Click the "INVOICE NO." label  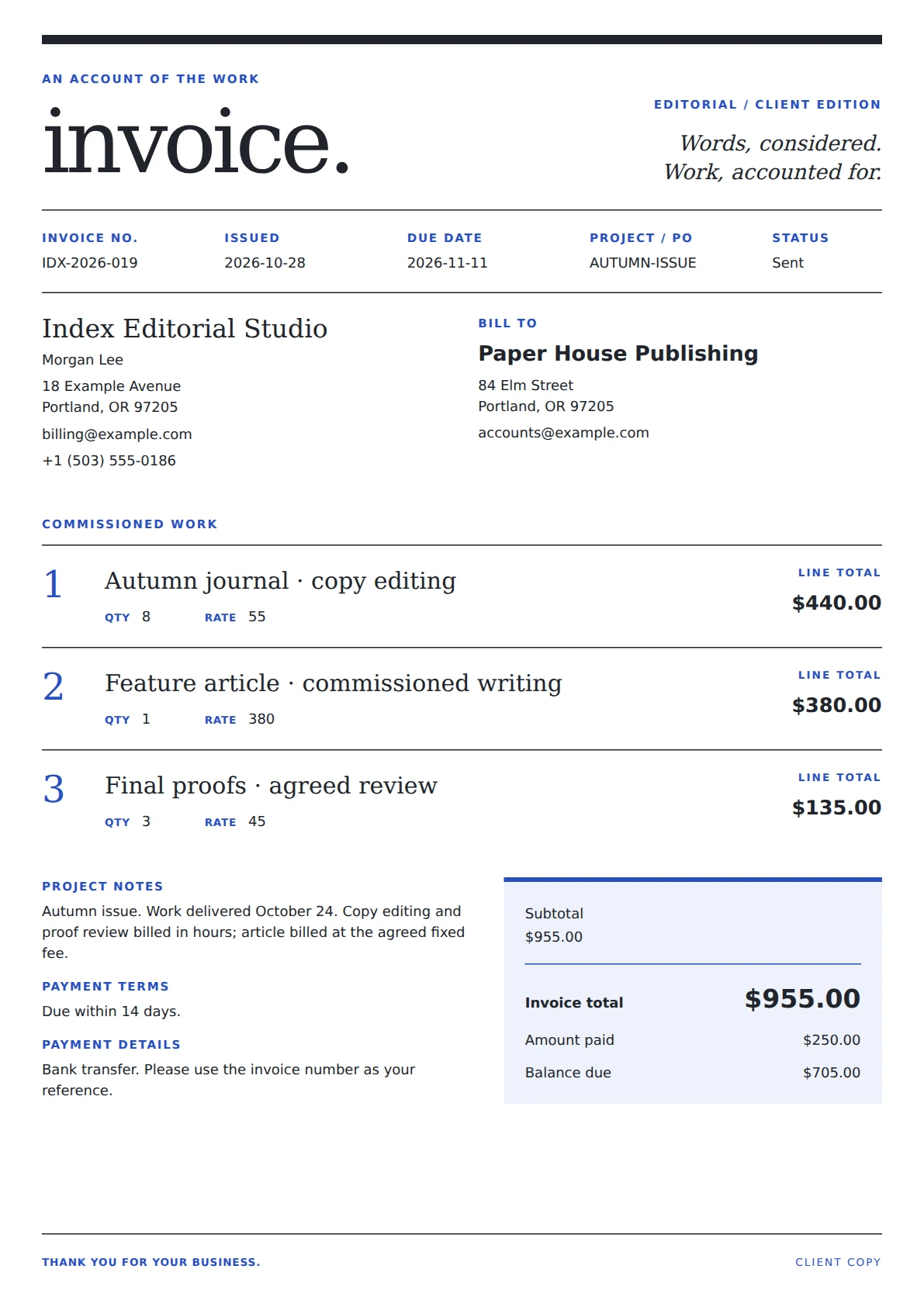(90, 238)
